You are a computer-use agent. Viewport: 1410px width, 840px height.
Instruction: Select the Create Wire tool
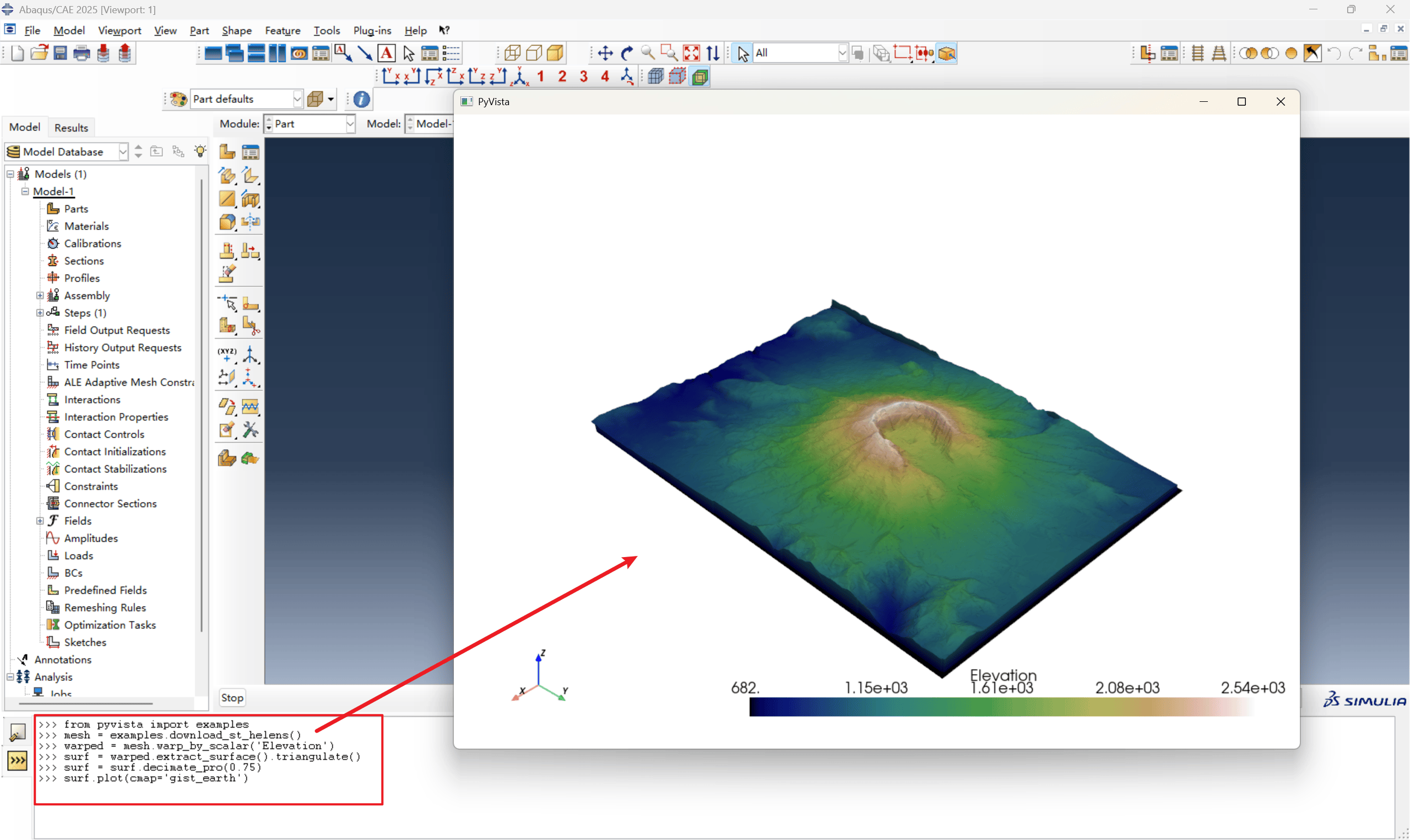click(227, 199)
